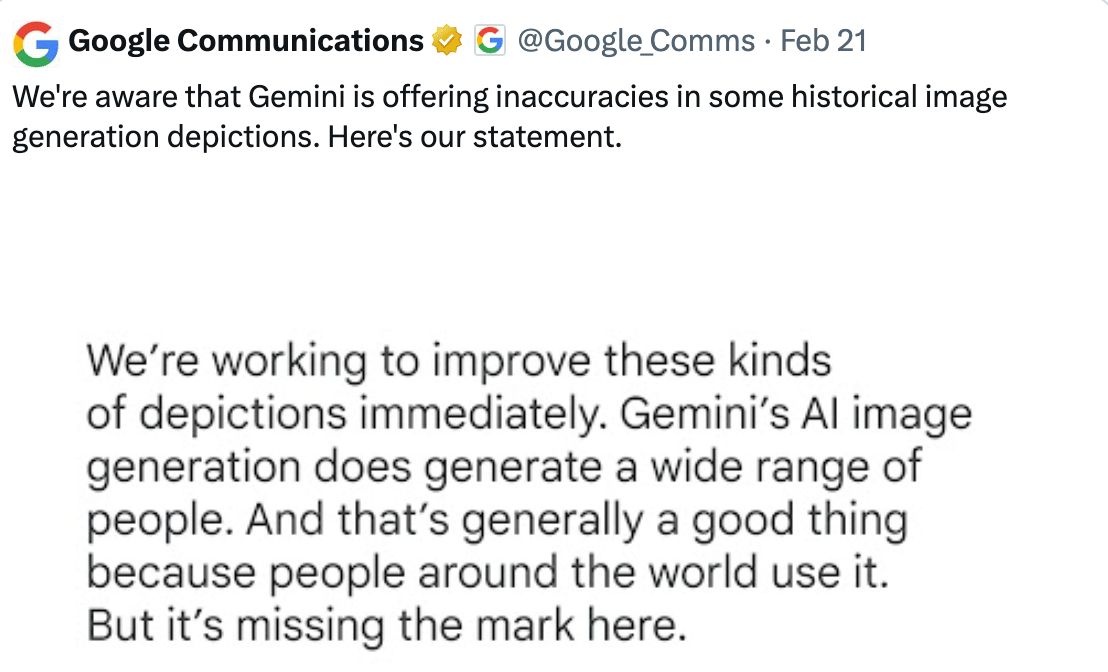Screen dimensions: 1108x672
Task: Open the @Google_Comms handle link
Action: (x=635, y=41)
